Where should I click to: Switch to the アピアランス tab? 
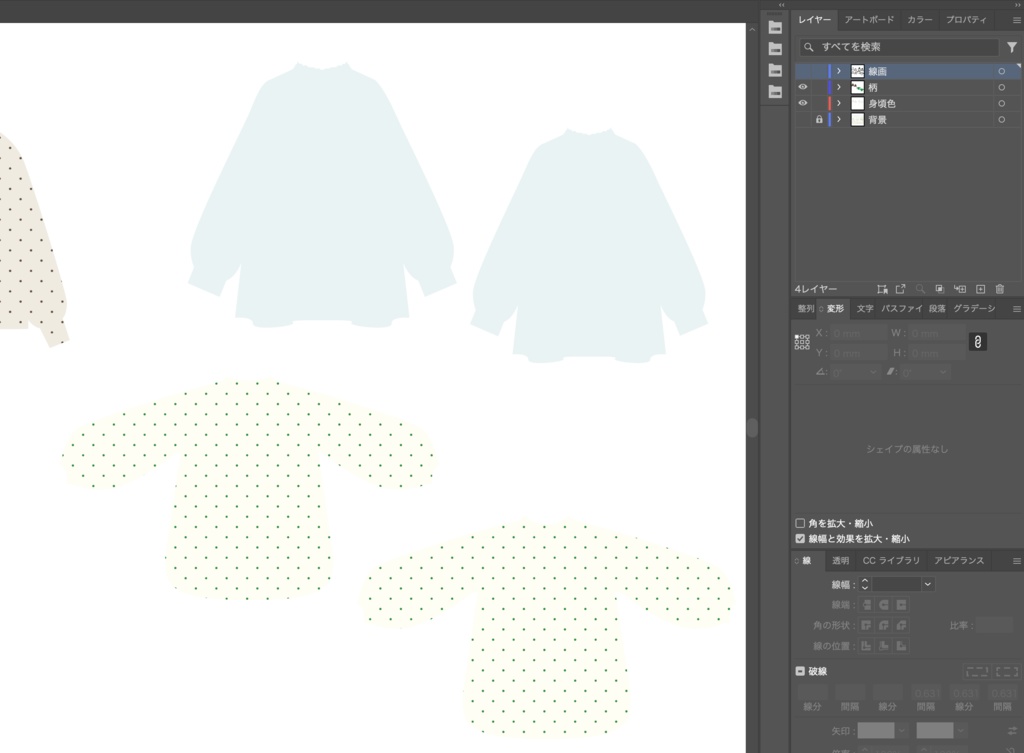point(959,560)
